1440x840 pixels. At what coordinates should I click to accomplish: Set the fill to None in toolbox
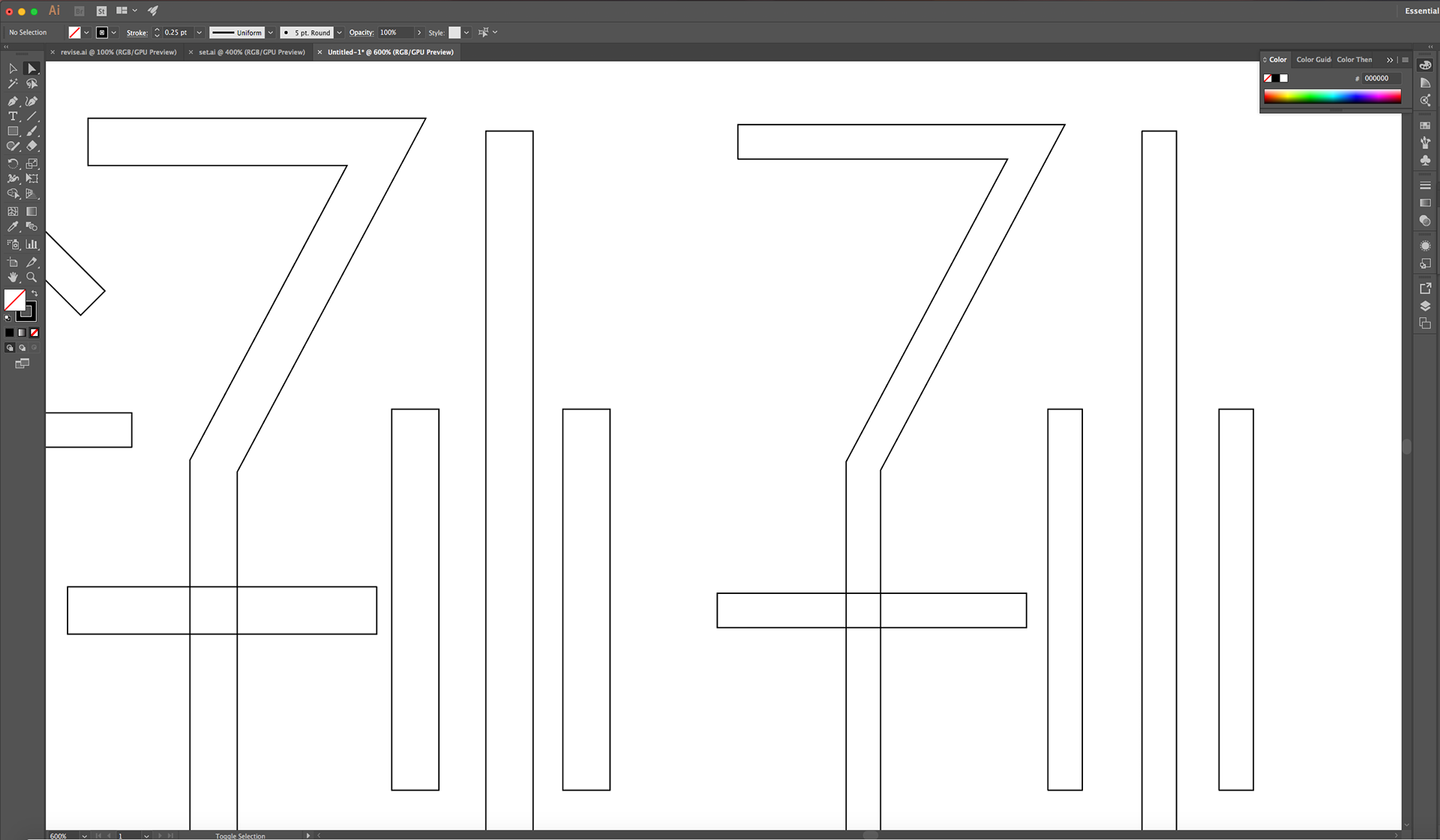[x=34, y=333]
